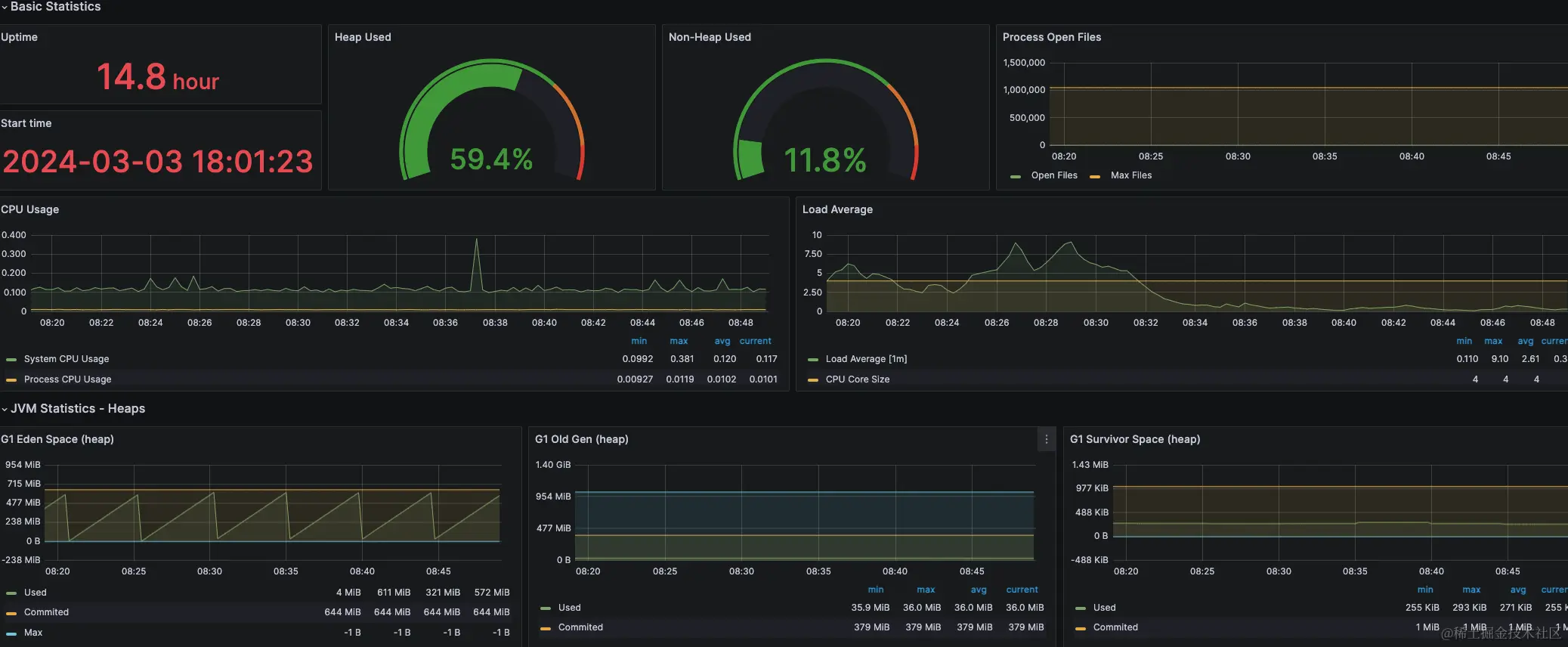Screen dimensions: 1568x647
Task: Toggle Process CPU Usage series in legend
Action: click(67, 379)
